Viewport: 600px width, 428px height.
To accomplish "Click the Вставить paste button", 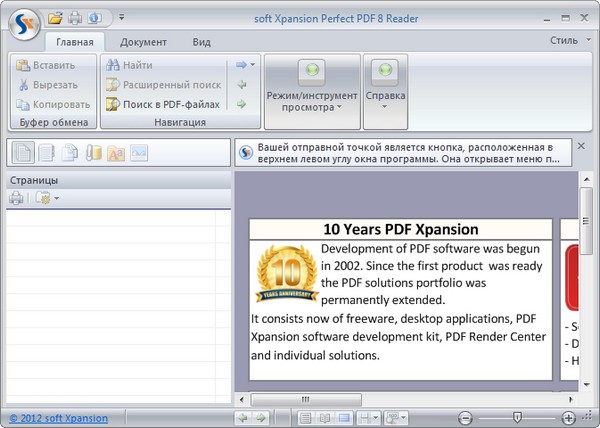I will pyautogui.click(x=46, y=65).
